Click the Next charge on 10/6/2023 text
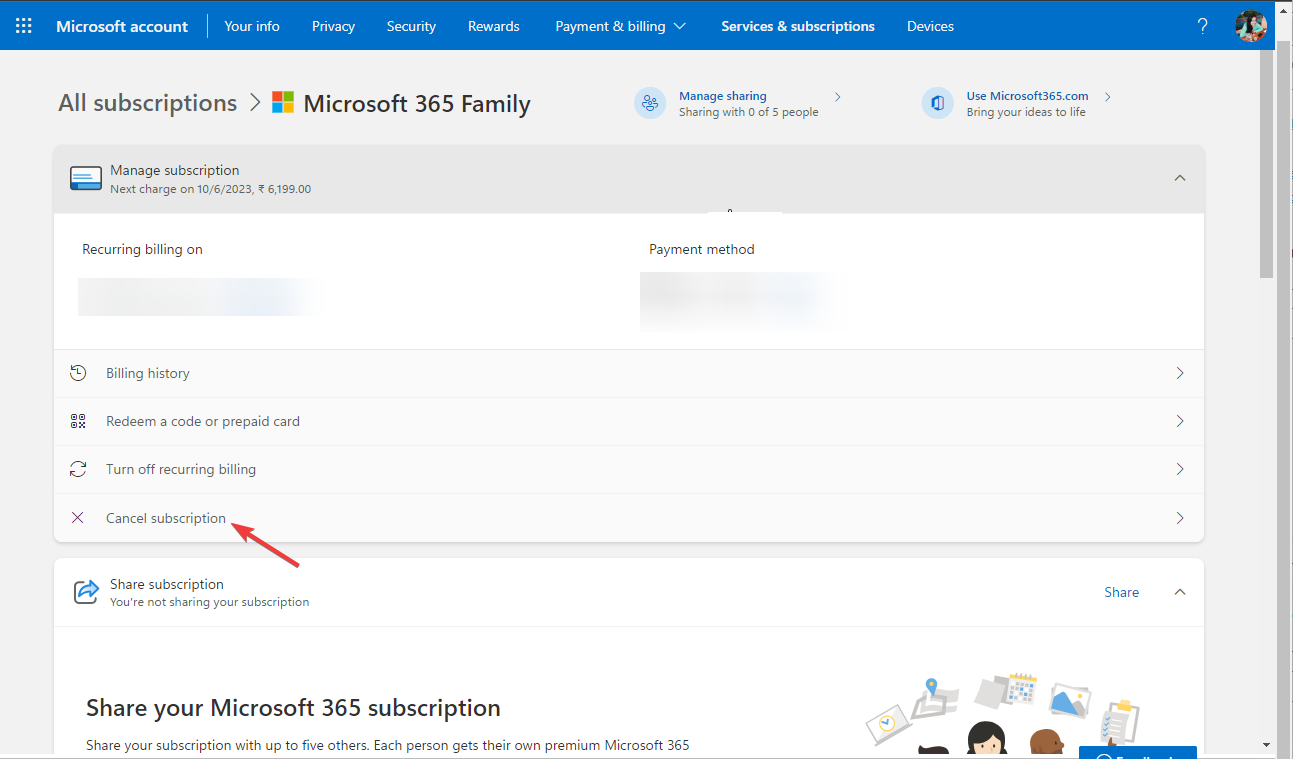The width and height of the screenshot is (1293, 759). [210, 189]
